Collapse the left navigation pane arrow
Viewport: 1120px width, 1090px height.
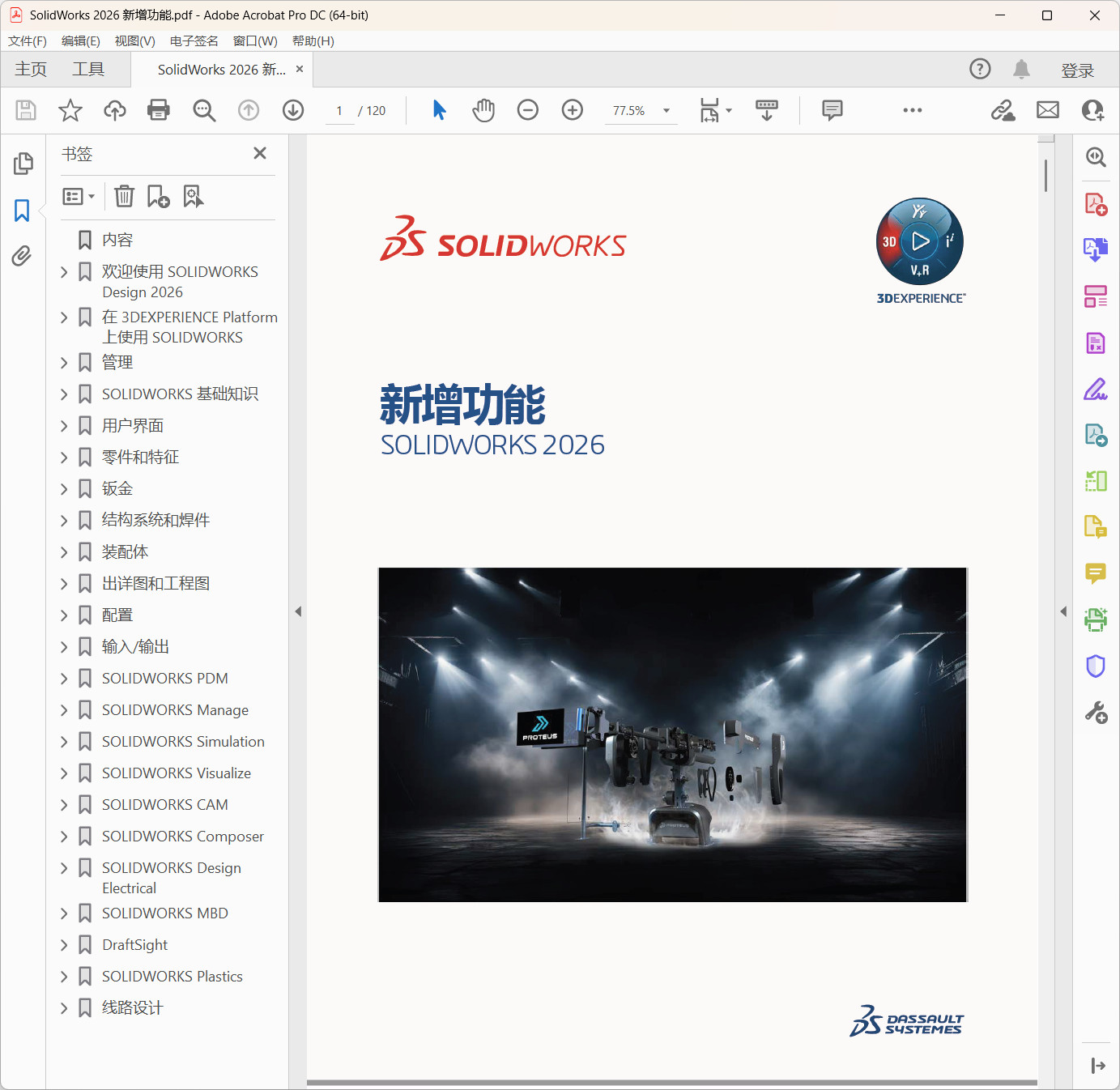click(298, 611)
